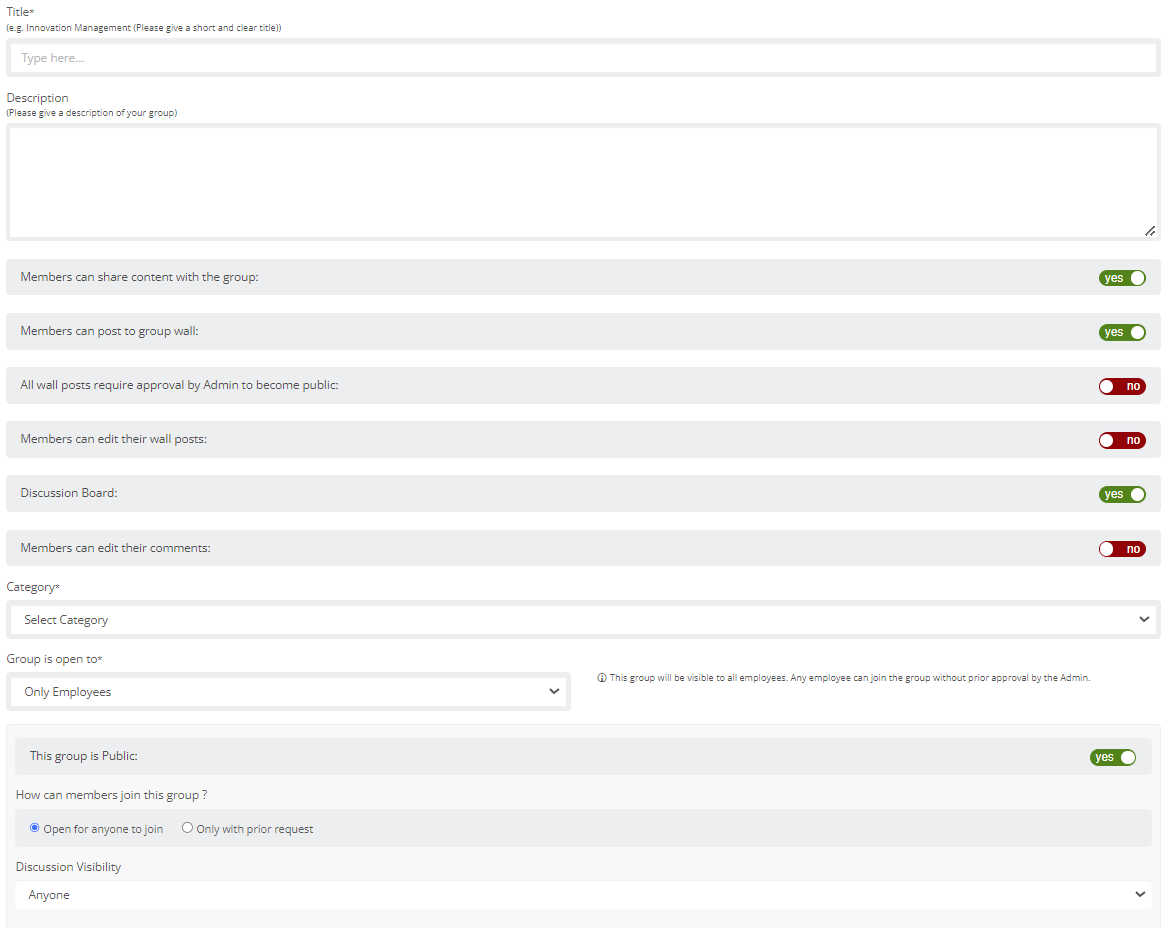Select "Only with prior request" option
This screenshot has height=928, width=1168.
[x=187, y=828]
